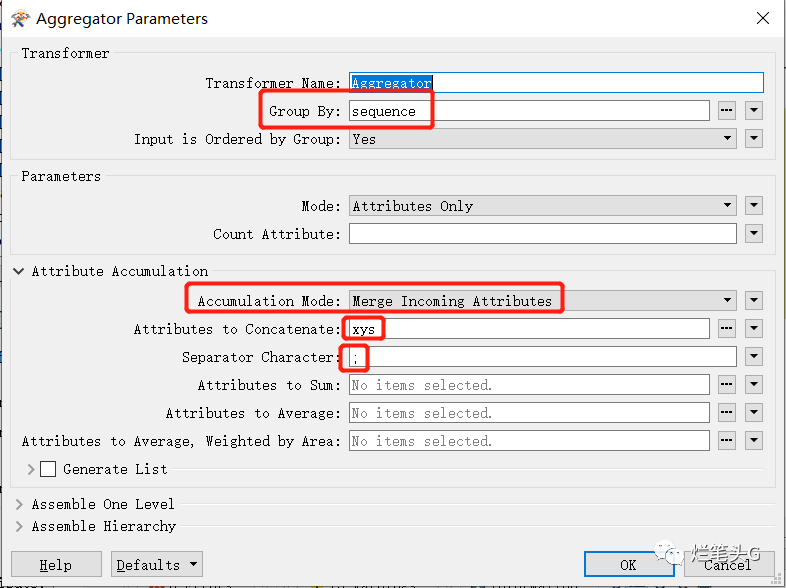786x588 pixels.
Task: Open ellipsis picker for Attributes to Concatenate
Action: coord(727,329)
